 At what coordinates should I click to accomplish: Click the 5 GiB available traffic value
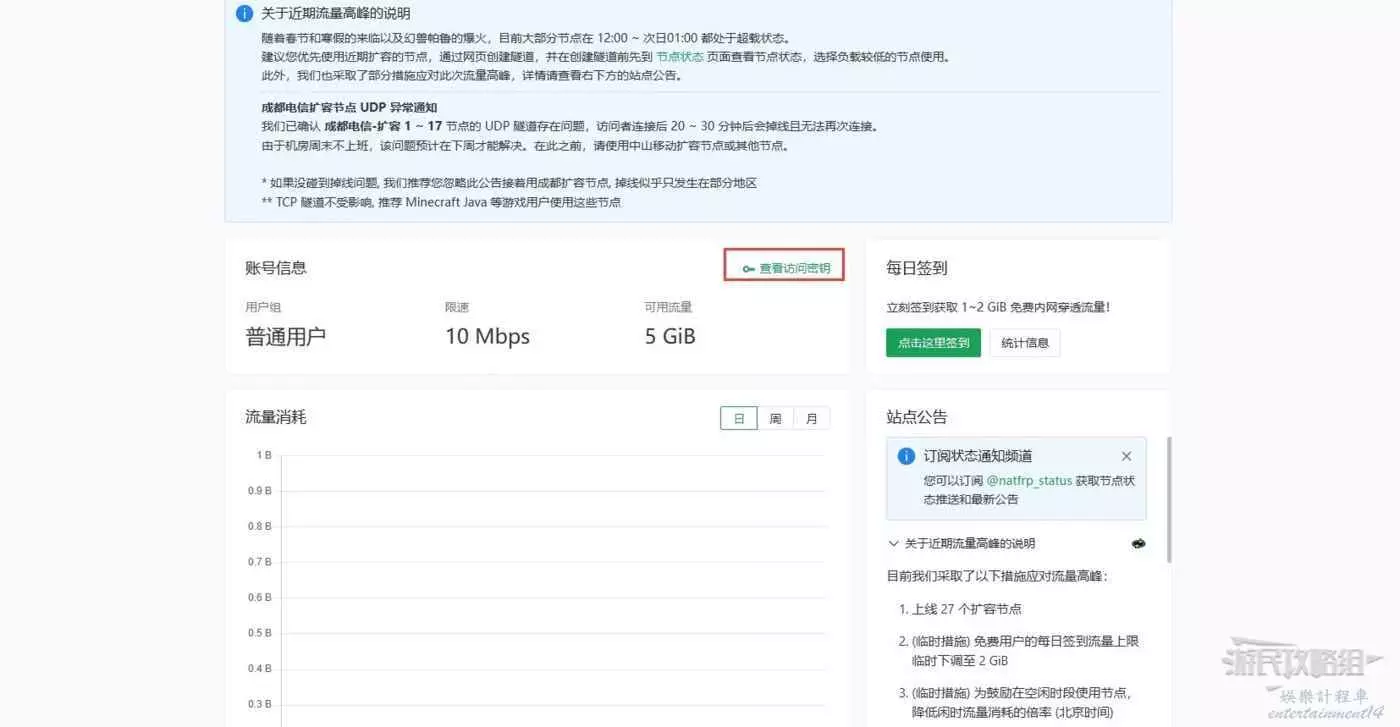pos(670,337)
